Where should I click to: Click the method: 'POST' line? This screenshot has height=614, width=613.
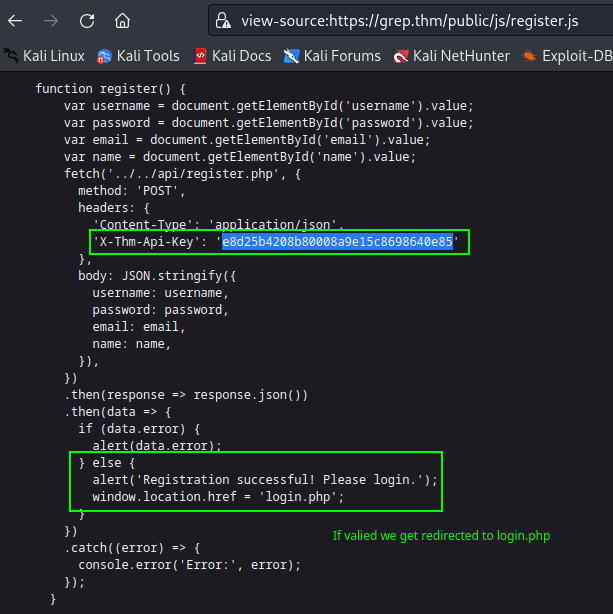click(x=132, y=191)
